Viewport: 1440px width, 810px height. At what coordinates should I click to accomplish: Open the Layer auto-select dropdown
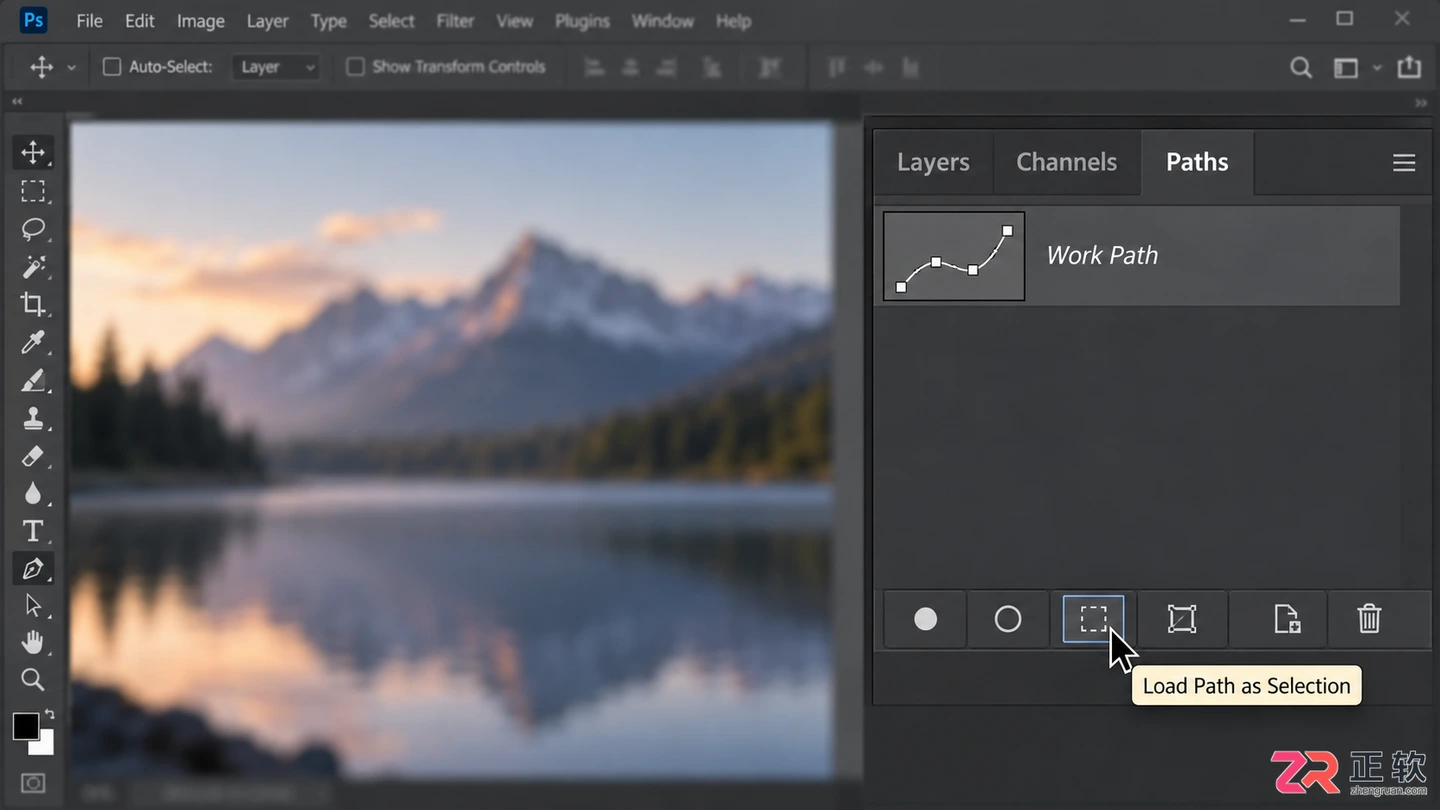(275, 67)
